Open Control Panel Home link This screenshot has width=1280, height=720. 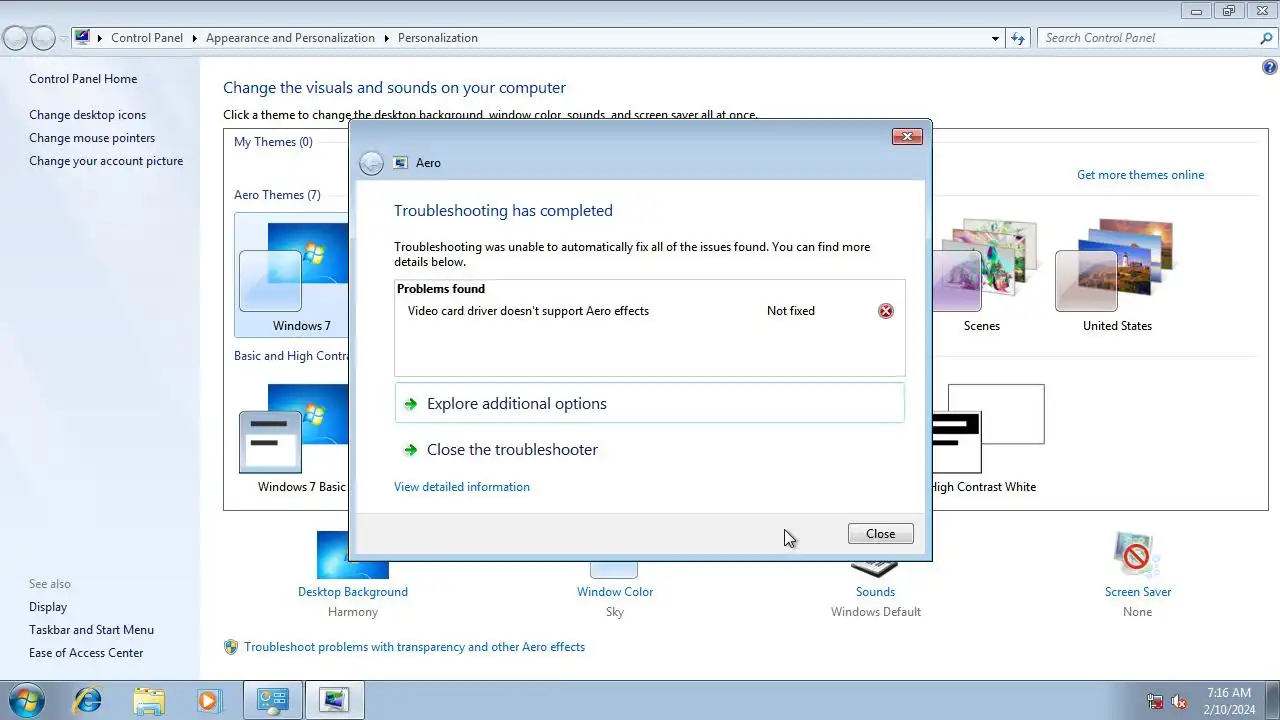point(83,79)
